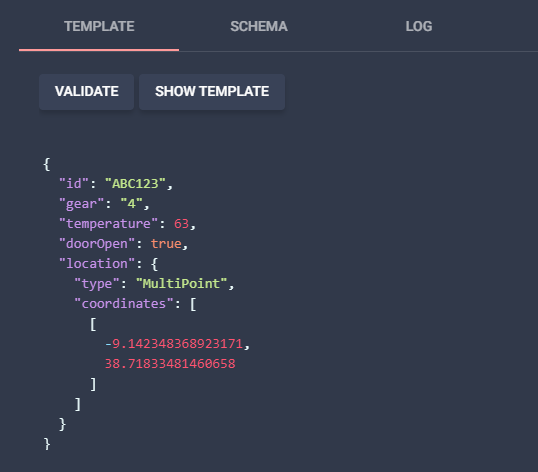Open the SCHEMA tab
Viewport: 538px width, 472px height.
(259, 26)
